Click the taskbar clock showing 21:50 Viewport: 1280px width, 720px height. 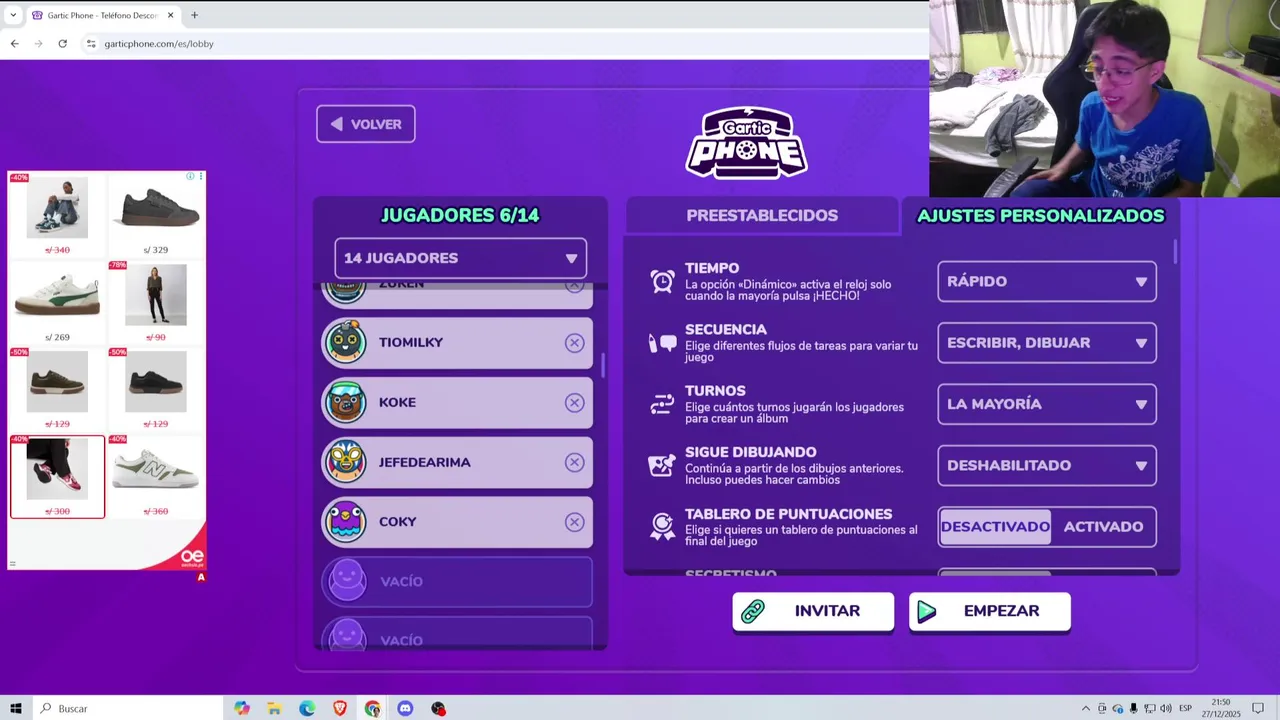(1220, 708)
